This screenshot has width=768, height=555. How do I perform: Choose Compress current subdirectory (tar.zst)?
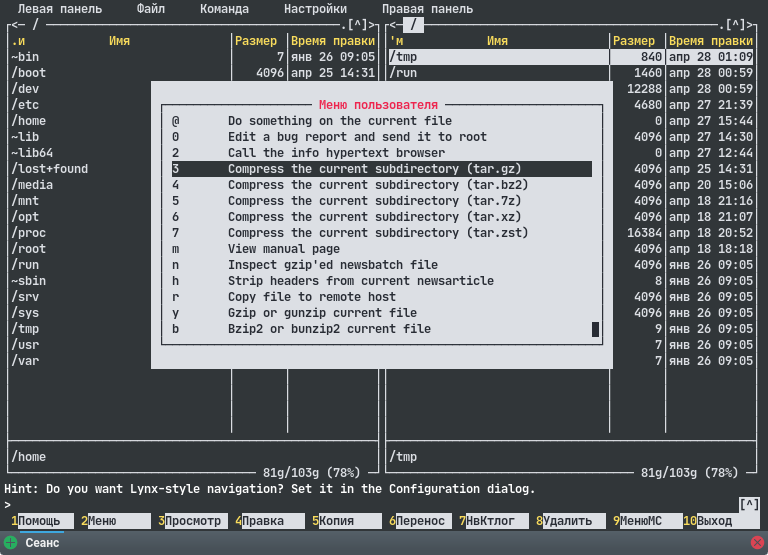point(382,233)
